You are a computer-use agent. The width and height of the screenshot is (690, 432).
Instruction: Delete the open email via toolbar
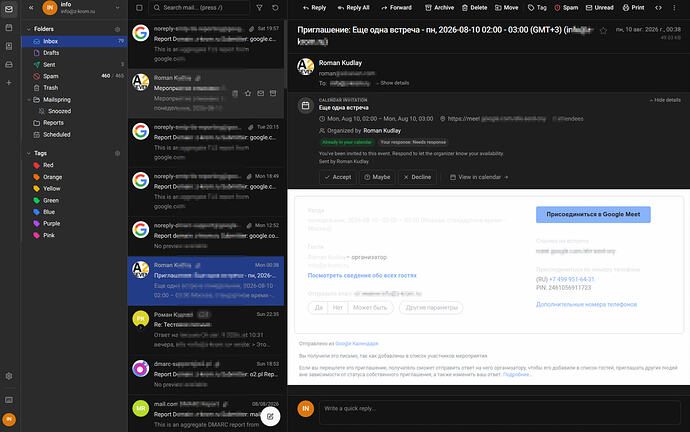[x=474, y=7]
